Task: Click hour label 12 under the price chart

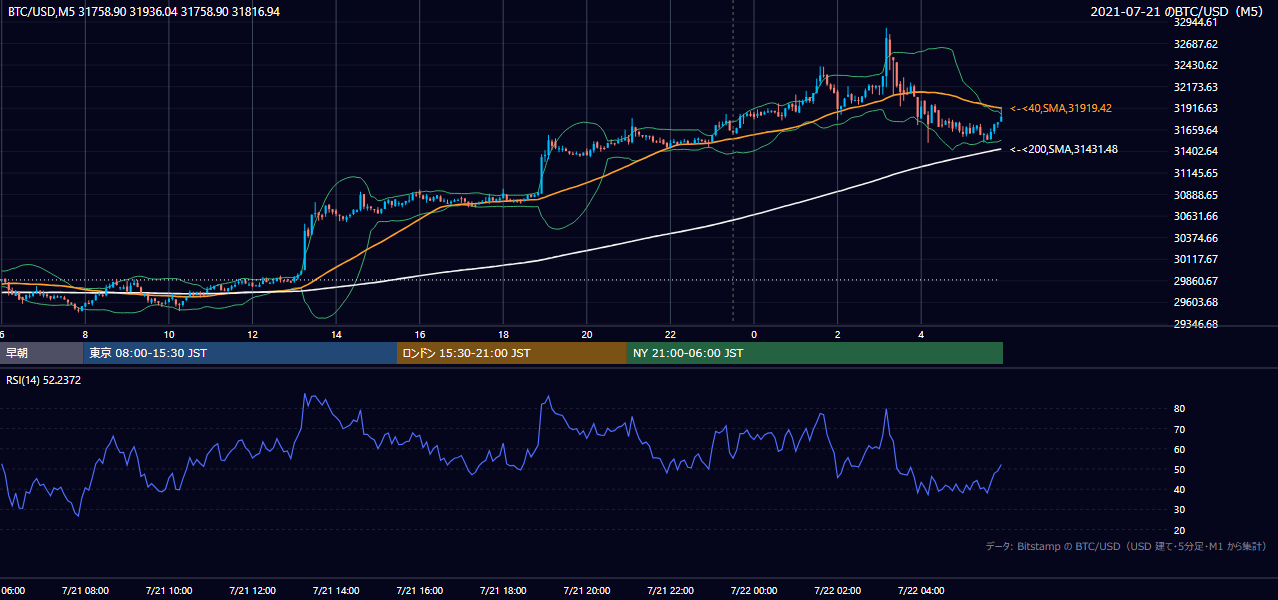Action: pyautogui.click(x=252, y=334)
